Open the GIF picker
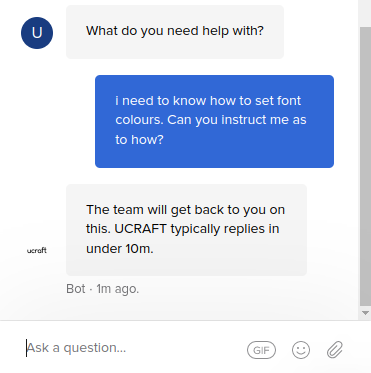371x373 pixels. [x=261, y=350]
